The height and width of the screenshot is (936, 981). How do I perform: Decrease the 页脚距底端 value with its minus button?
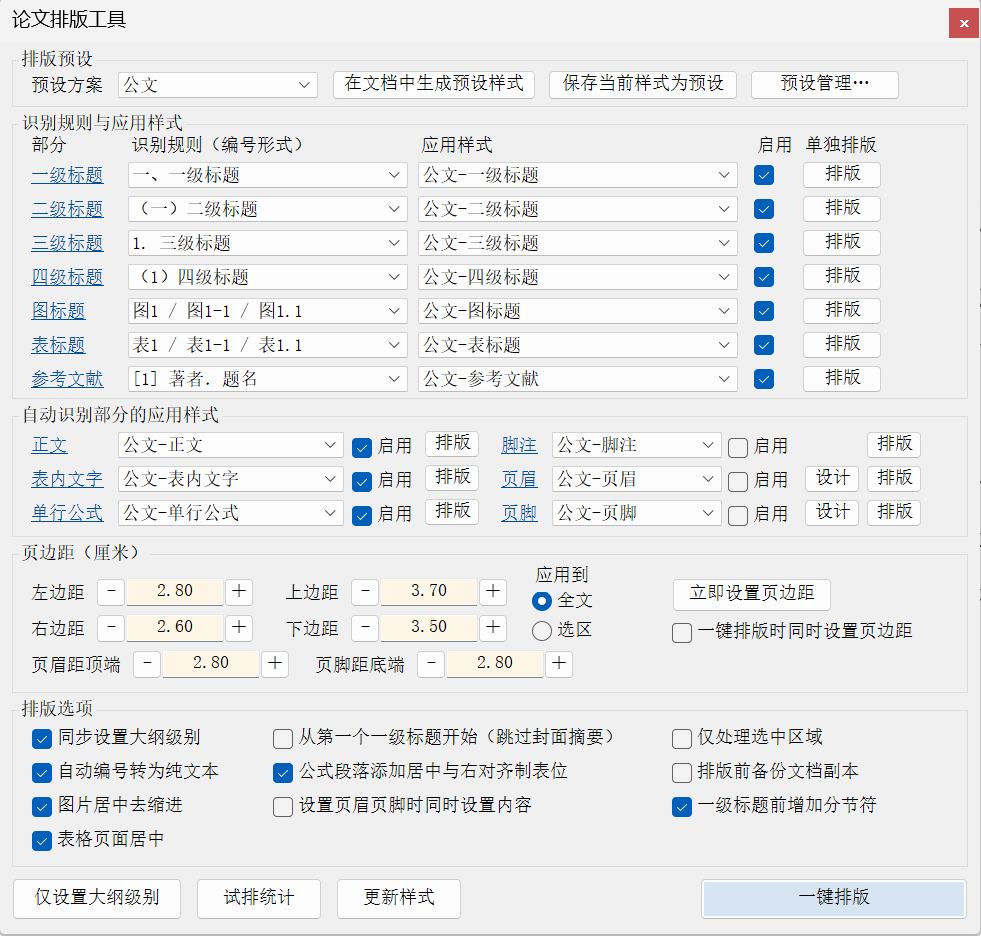pyautogui.click(x=432, y=664)
